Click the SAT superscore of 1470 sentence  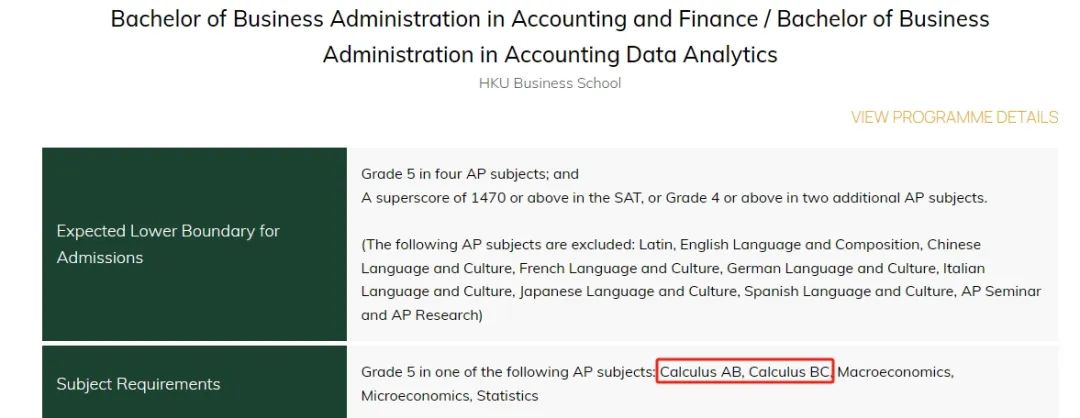[x=674, y=198]
